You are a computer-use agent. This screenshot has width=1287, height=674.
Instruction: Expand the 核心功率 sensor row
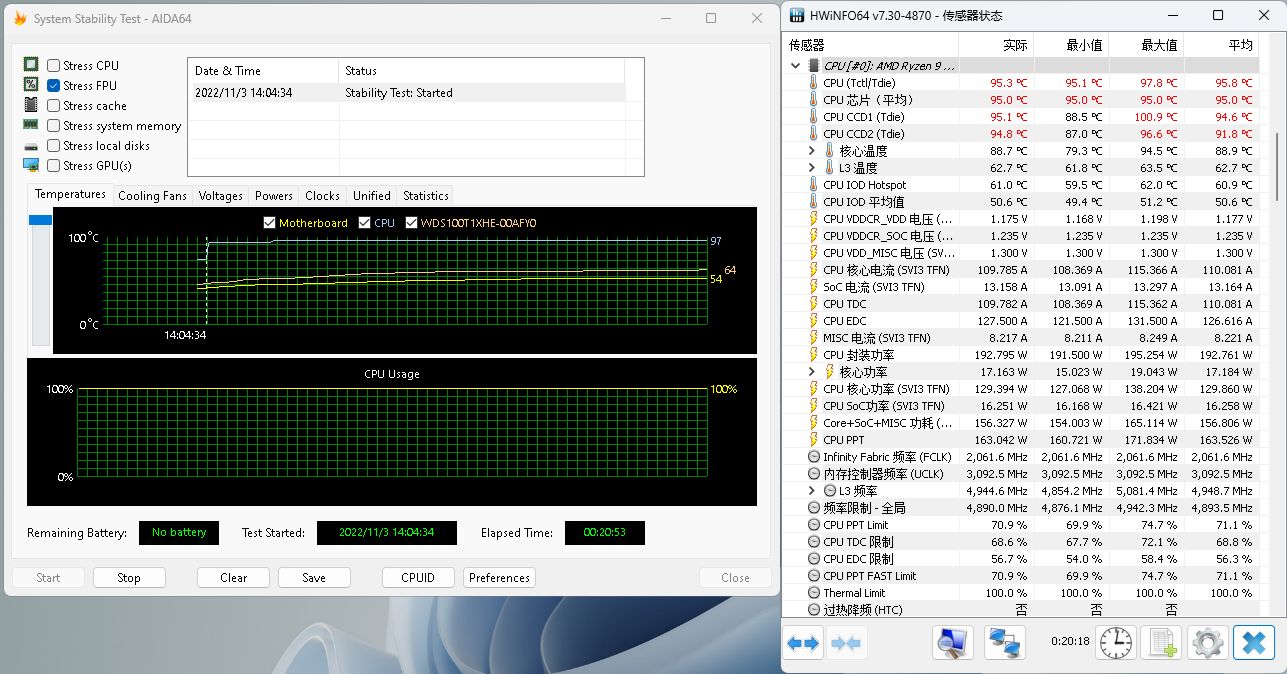[813, 372]
